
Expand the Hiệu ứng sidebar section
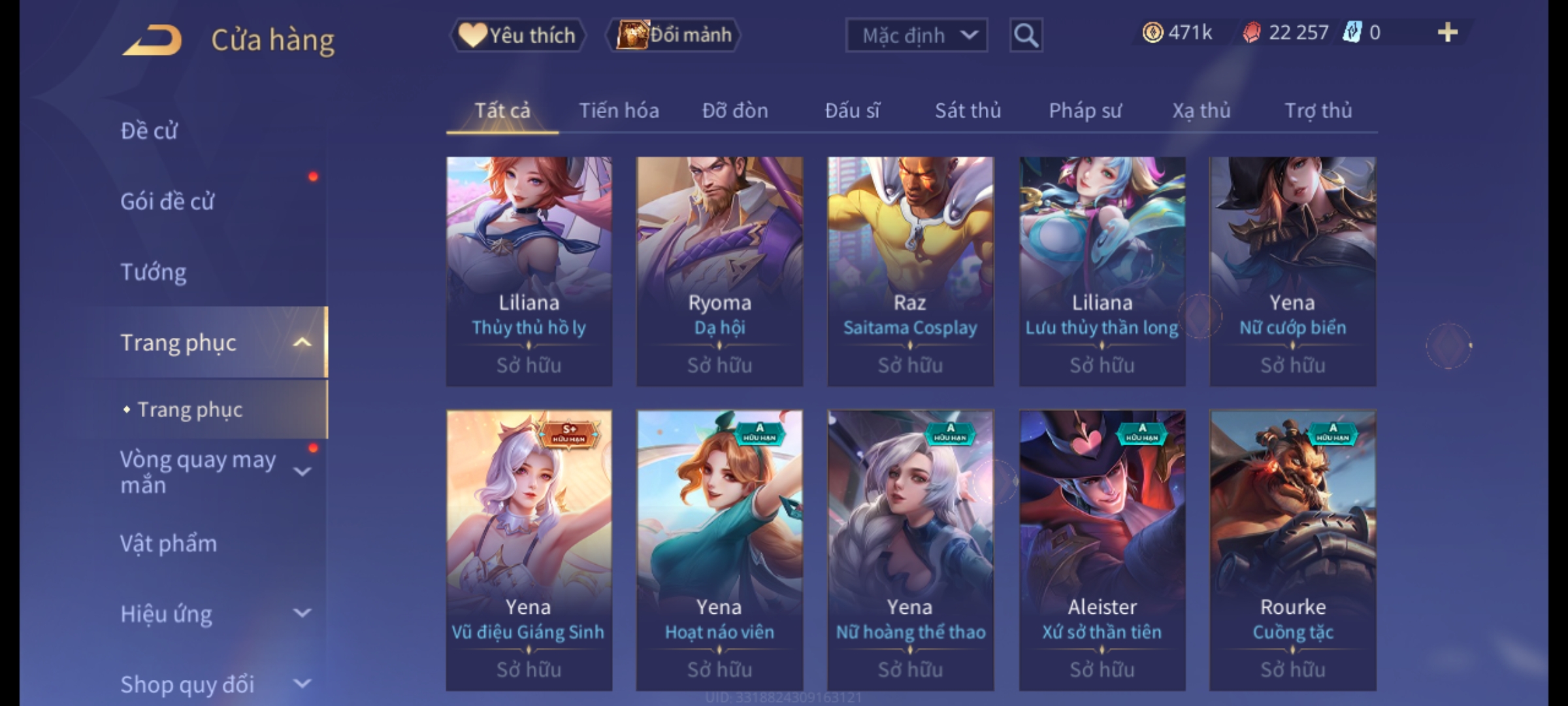[302, 613]
